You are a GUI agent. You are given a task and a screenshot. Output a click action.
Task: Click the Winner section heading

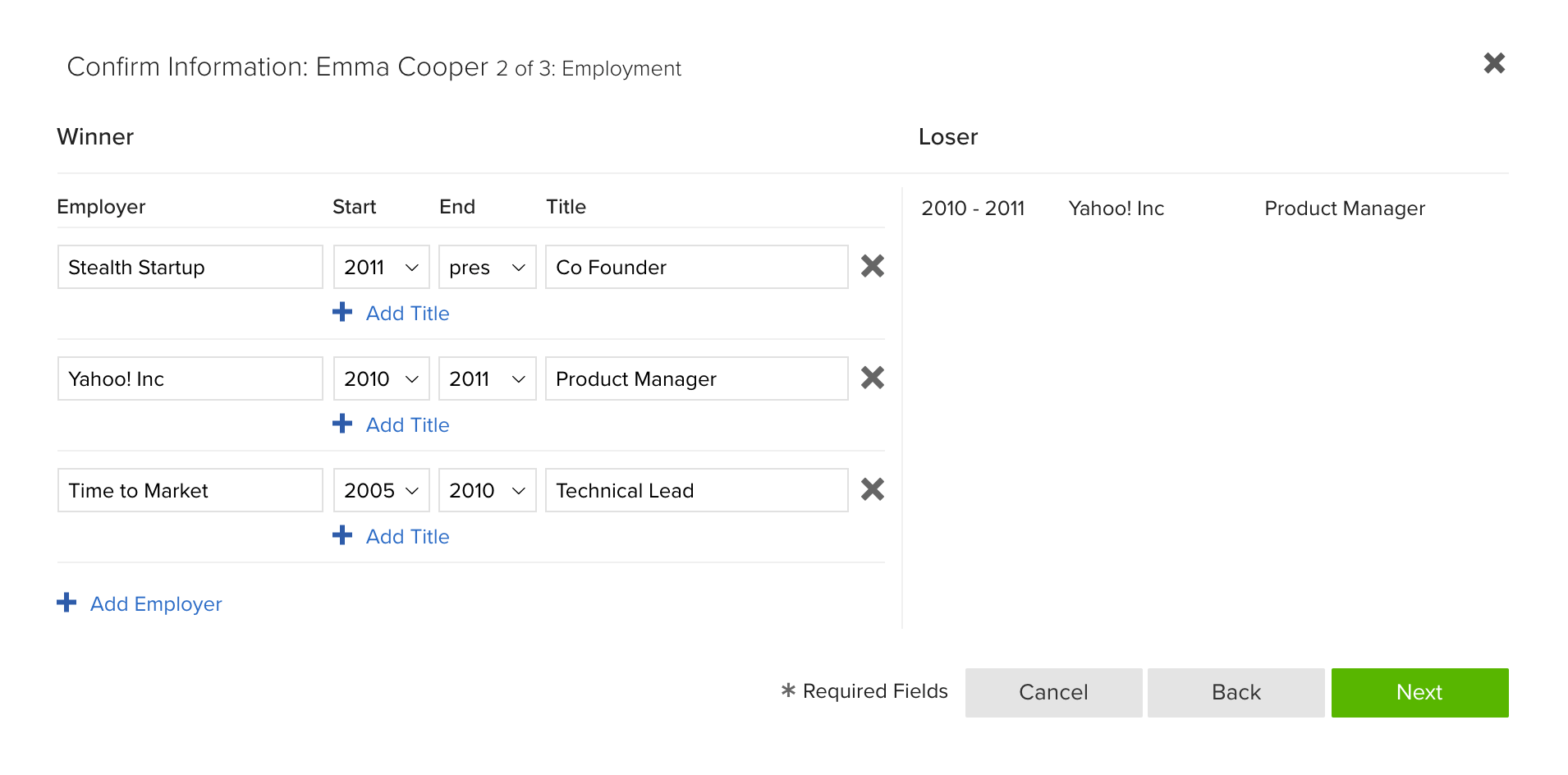click(95, 137)
